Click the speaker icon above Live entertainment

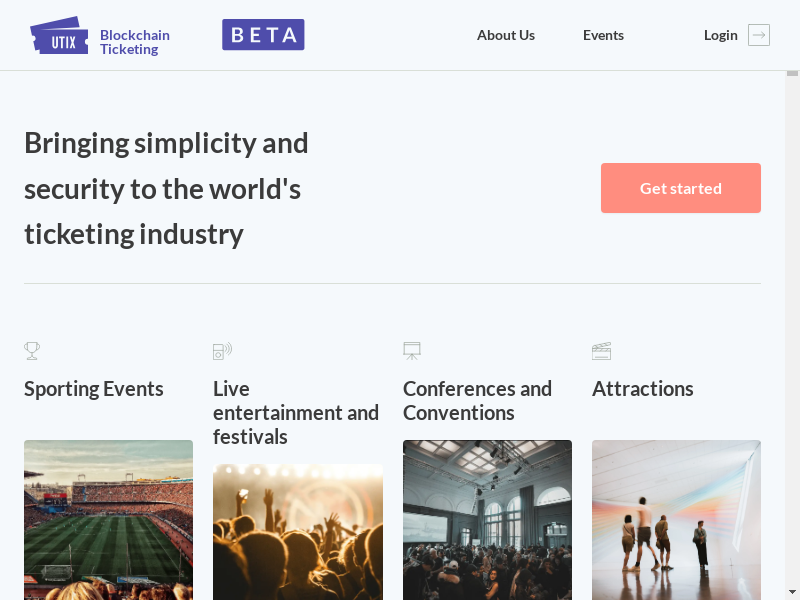coord(222,351)
